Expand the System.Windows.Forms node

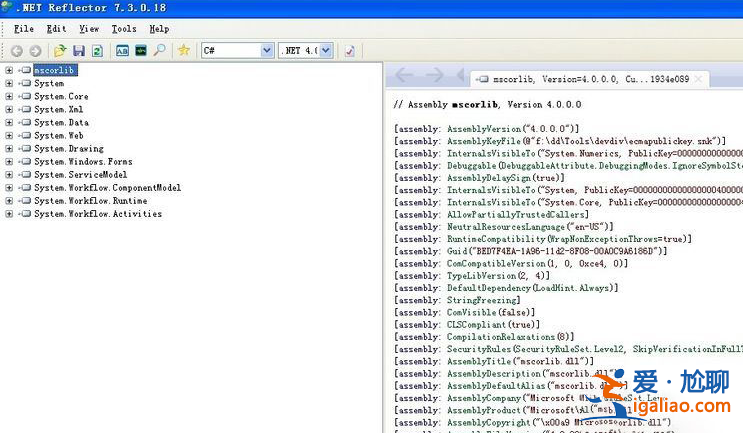pyautogui.click(x=9, y=162)
